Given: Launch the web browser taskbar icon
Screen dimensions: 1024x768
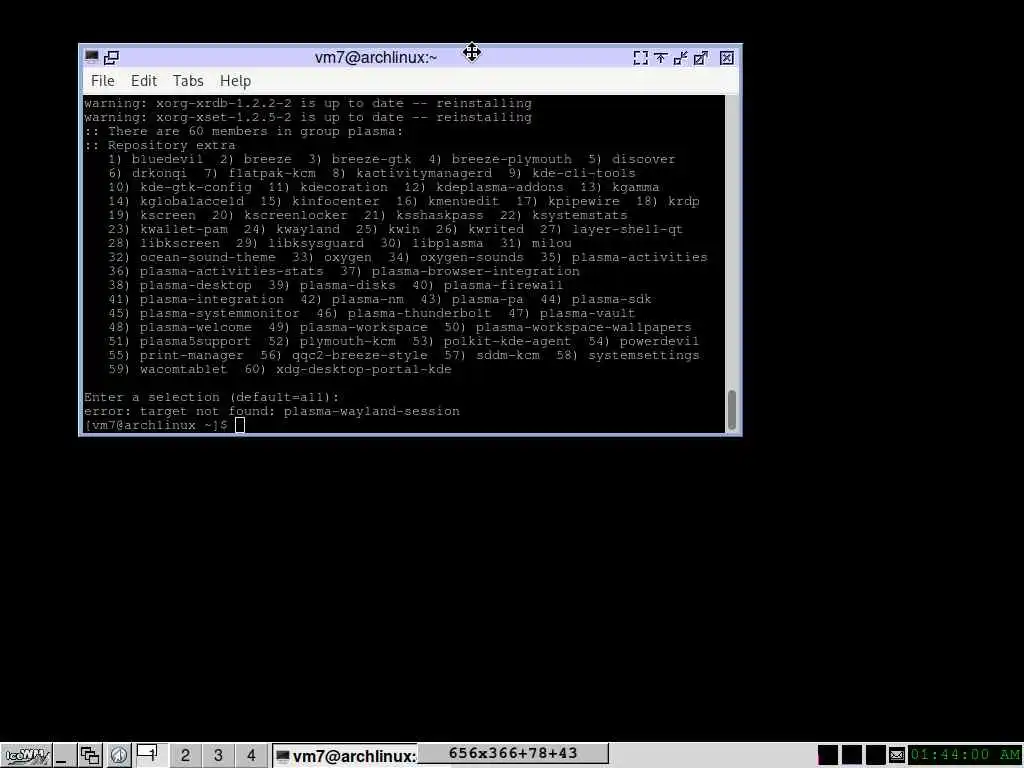Looking at the screenshot, I should (118, 756).
